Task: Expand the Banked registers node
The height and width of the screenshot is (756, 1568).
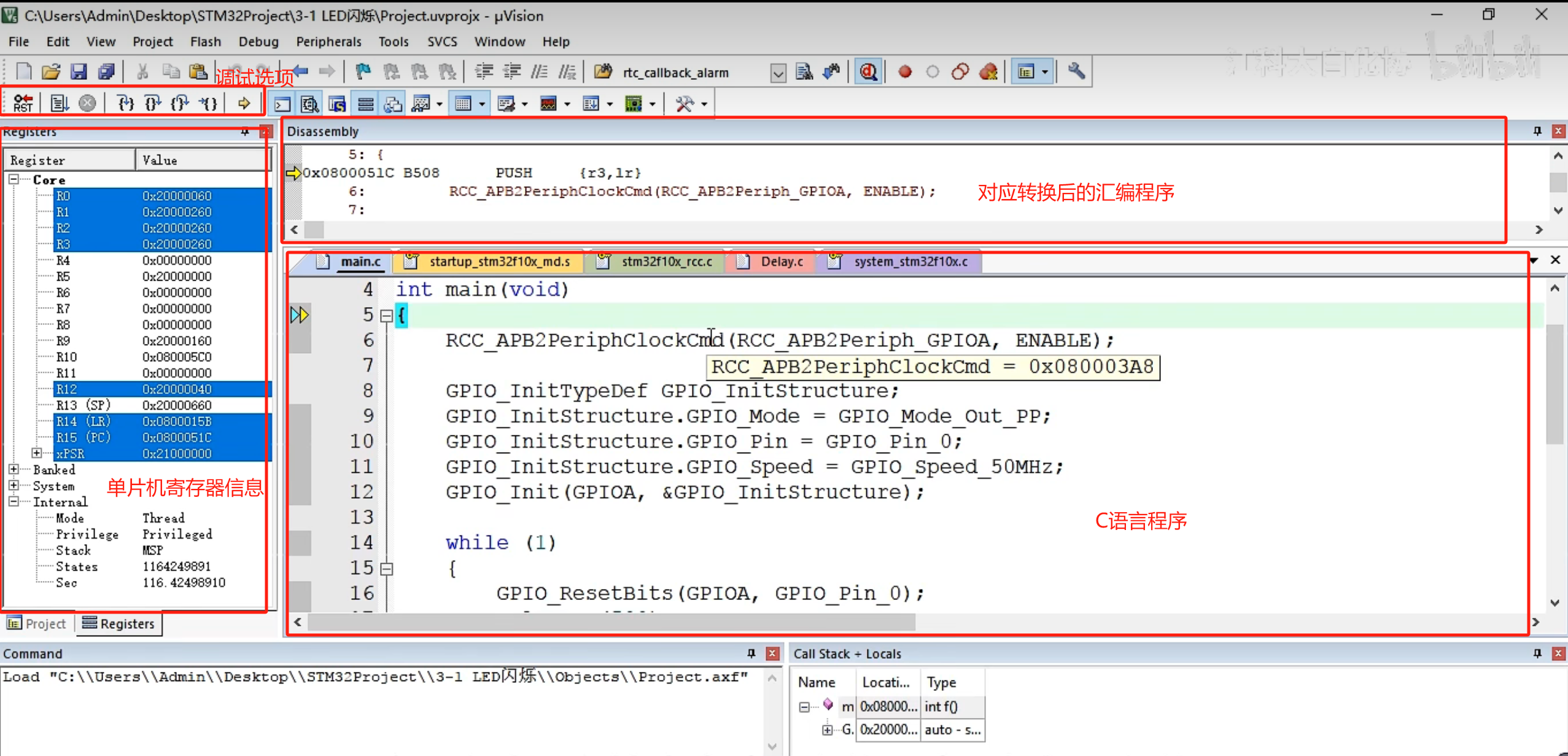Action: [x=14, y=469]
